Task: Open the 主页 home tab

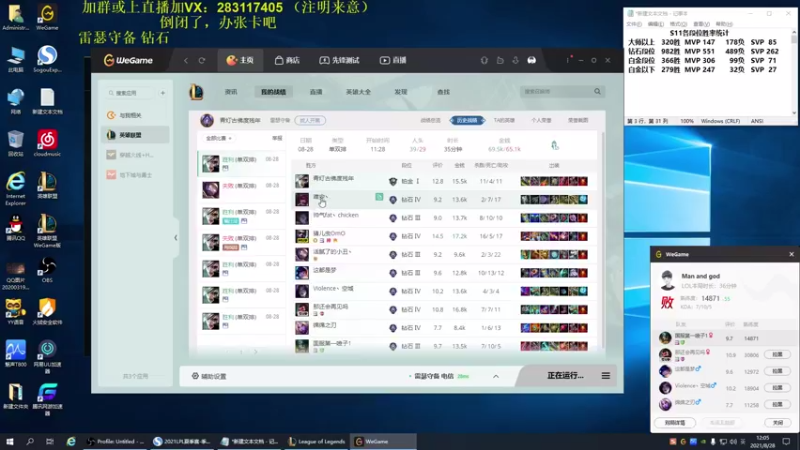Action: click(240, 60)
